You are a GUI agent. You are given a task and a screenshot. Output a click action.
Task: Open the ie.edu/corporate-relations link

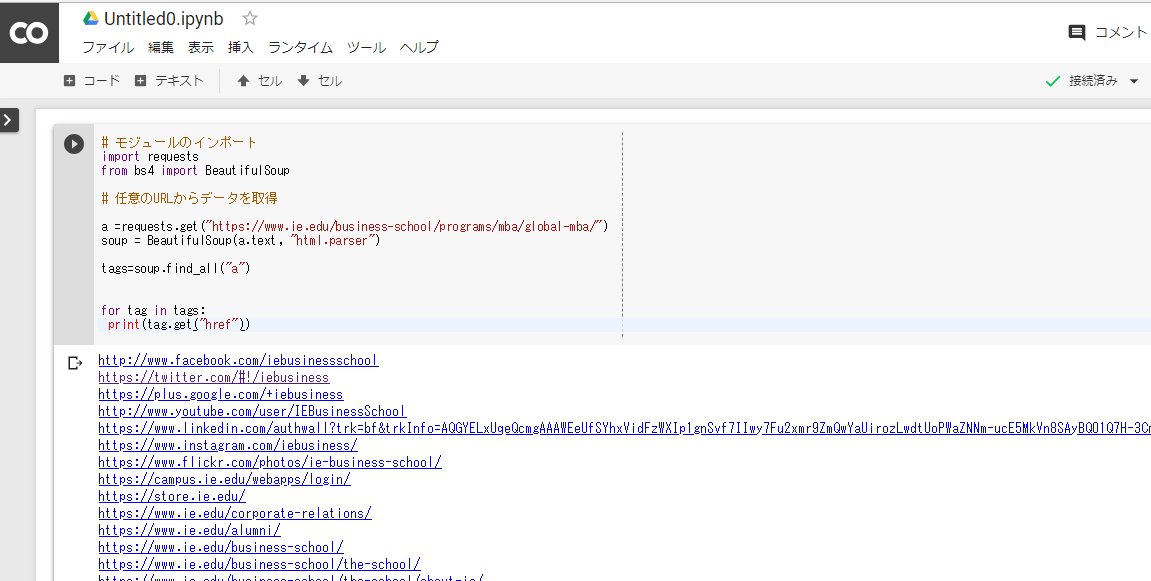tap(235, 513)
